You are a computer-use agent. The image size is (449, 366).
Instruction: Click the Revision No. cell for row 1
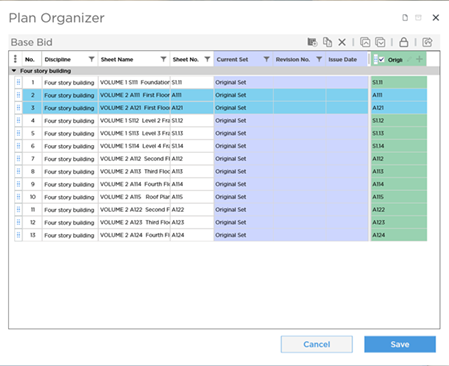coord(300,82)
